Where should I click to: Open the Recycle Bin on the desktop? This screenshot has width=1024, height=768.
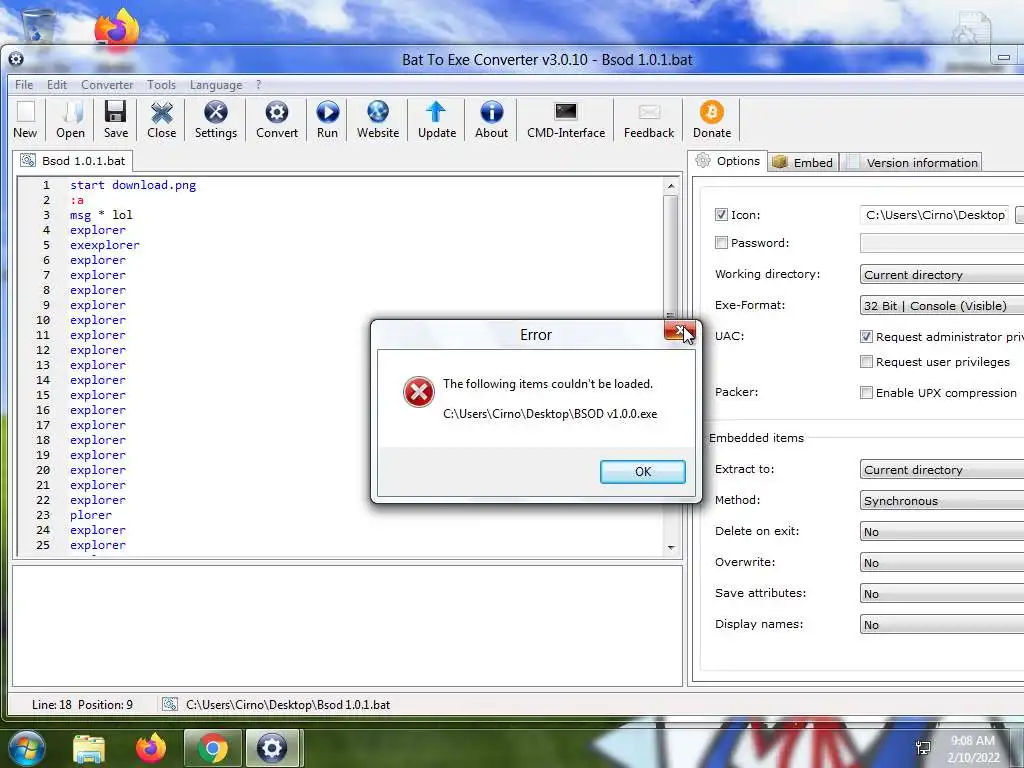point(38,26)
